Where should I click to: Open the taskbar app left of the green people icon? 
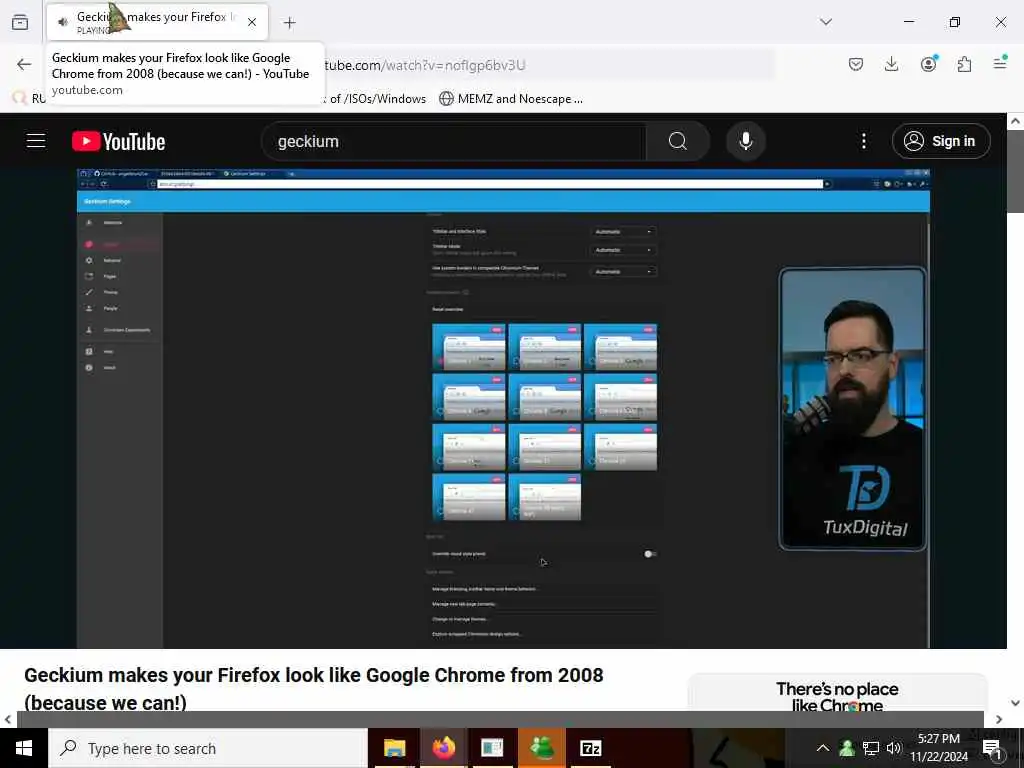click(492, 748)
